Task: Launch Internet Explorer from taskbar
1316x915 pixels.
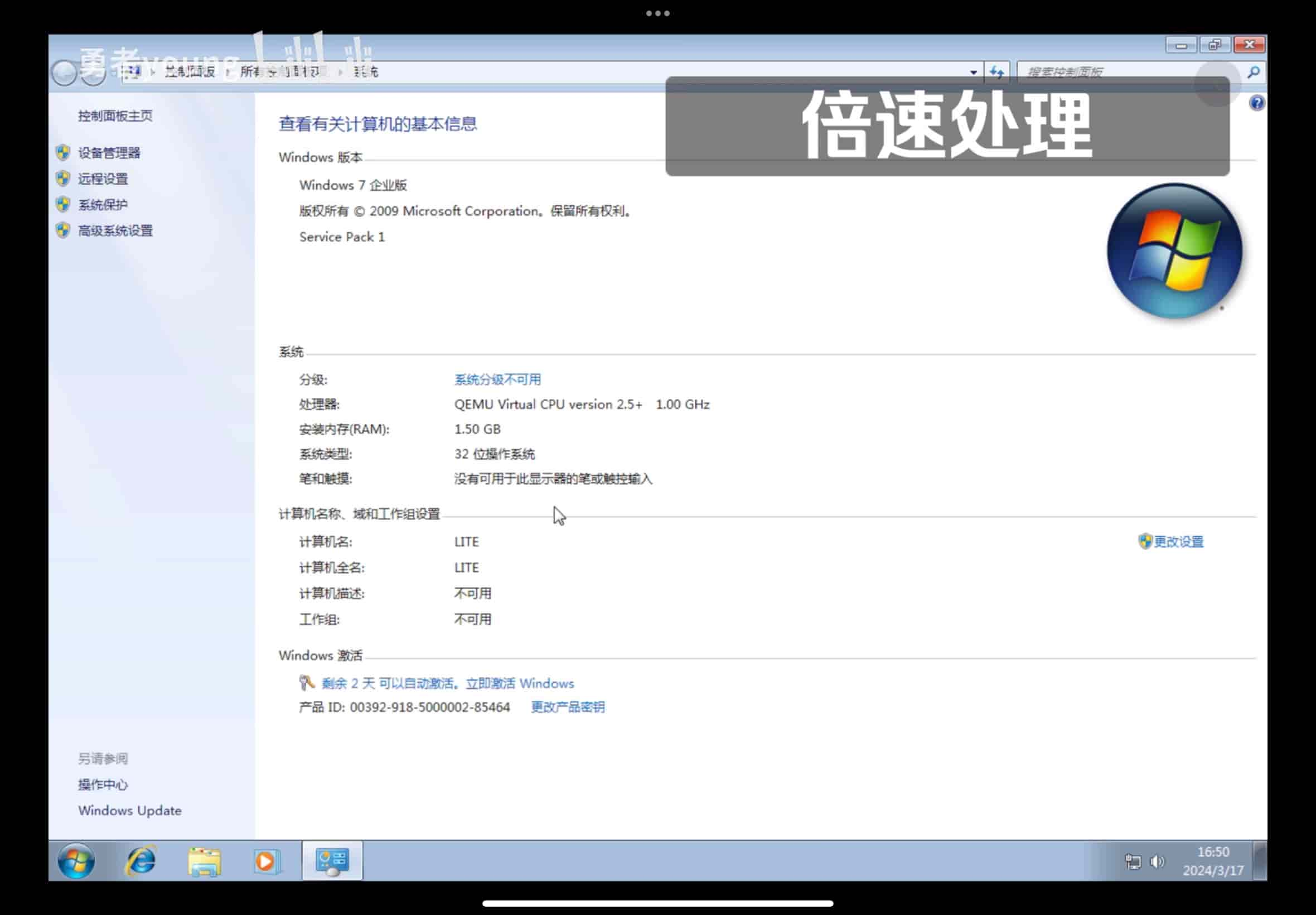Action: tap(141, 861)
